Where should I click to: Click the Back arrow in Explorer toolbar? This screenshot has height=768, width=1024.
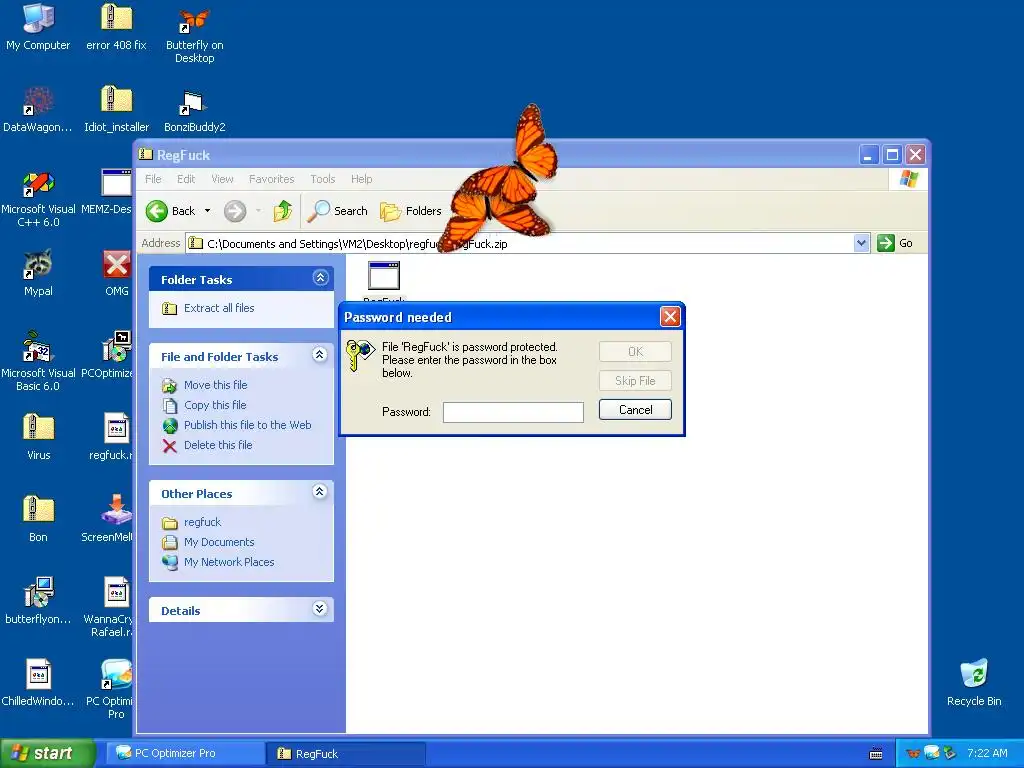171,211
